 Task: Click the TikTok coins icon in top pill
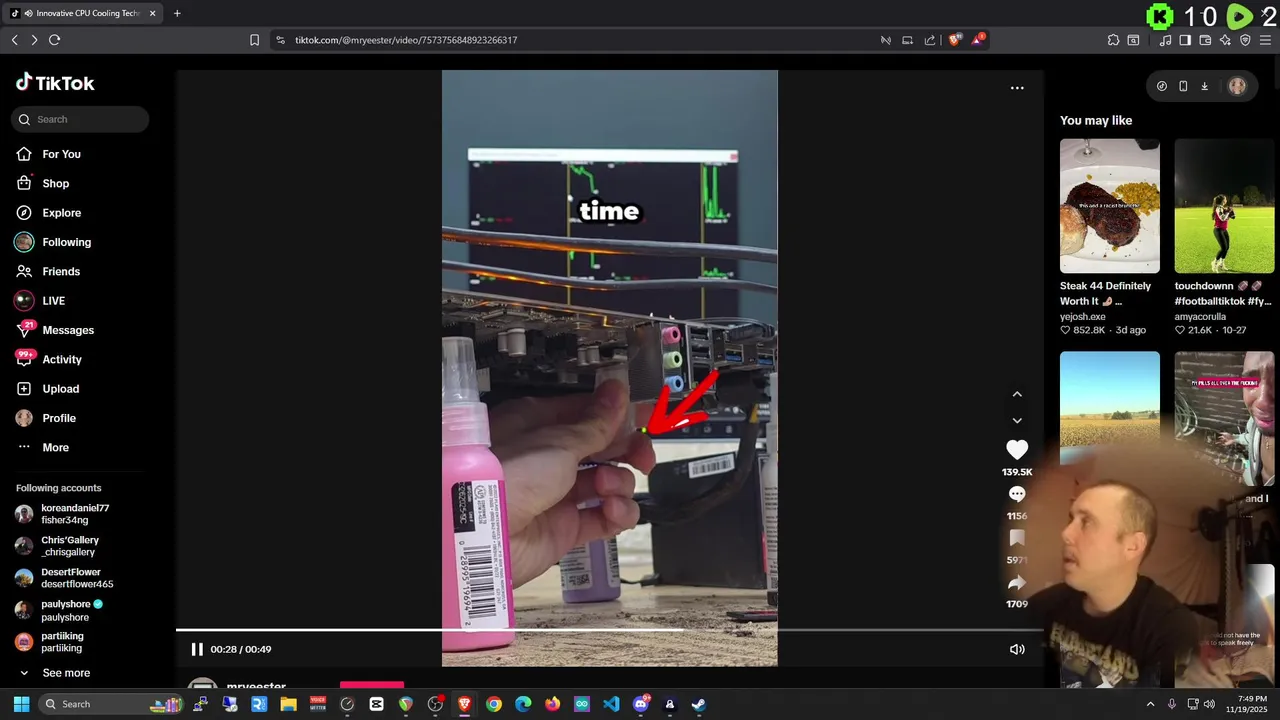tap(1162, 86)
